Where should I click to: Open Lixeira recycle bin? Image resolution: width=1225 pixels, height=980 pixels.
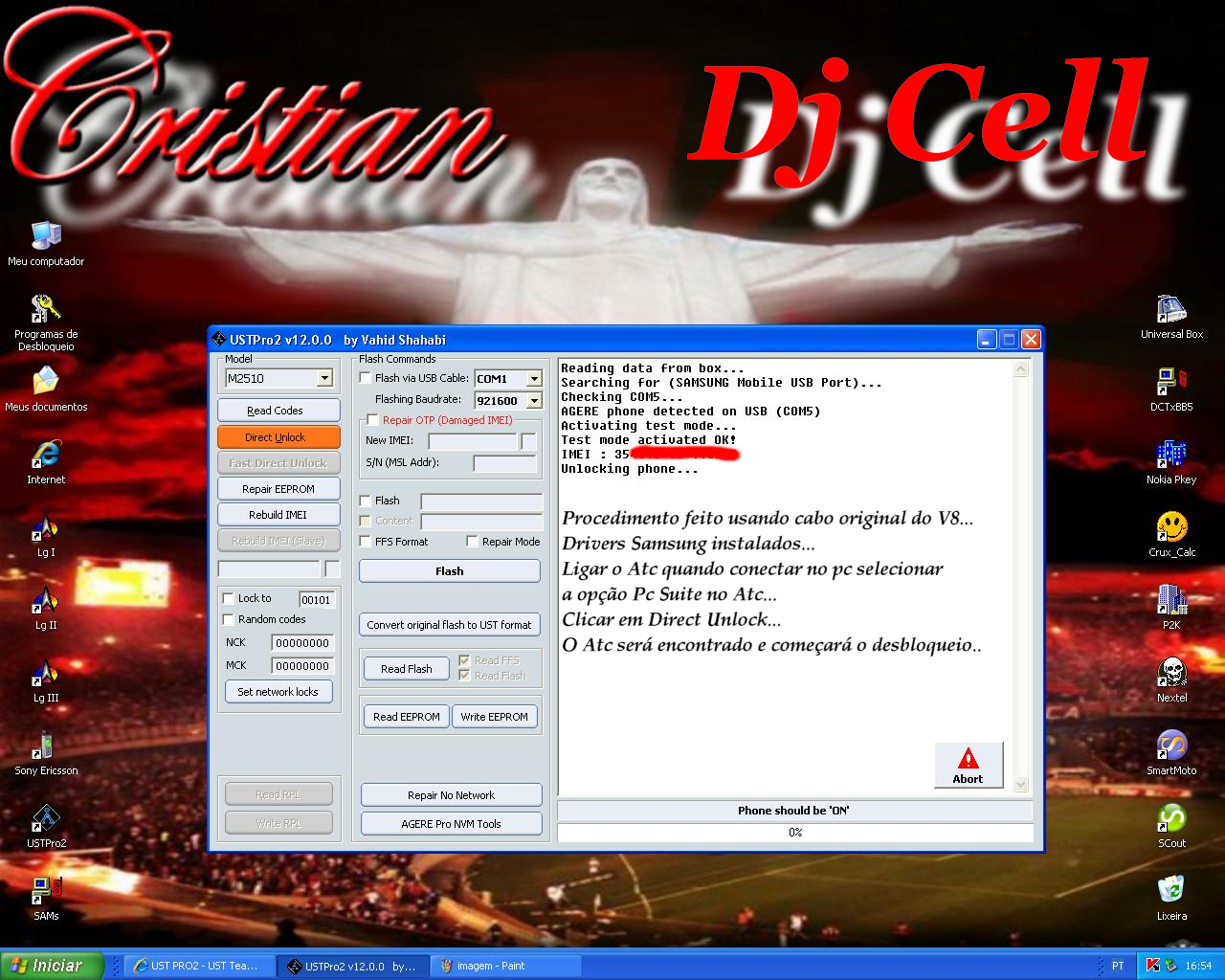coord(1171,898)
